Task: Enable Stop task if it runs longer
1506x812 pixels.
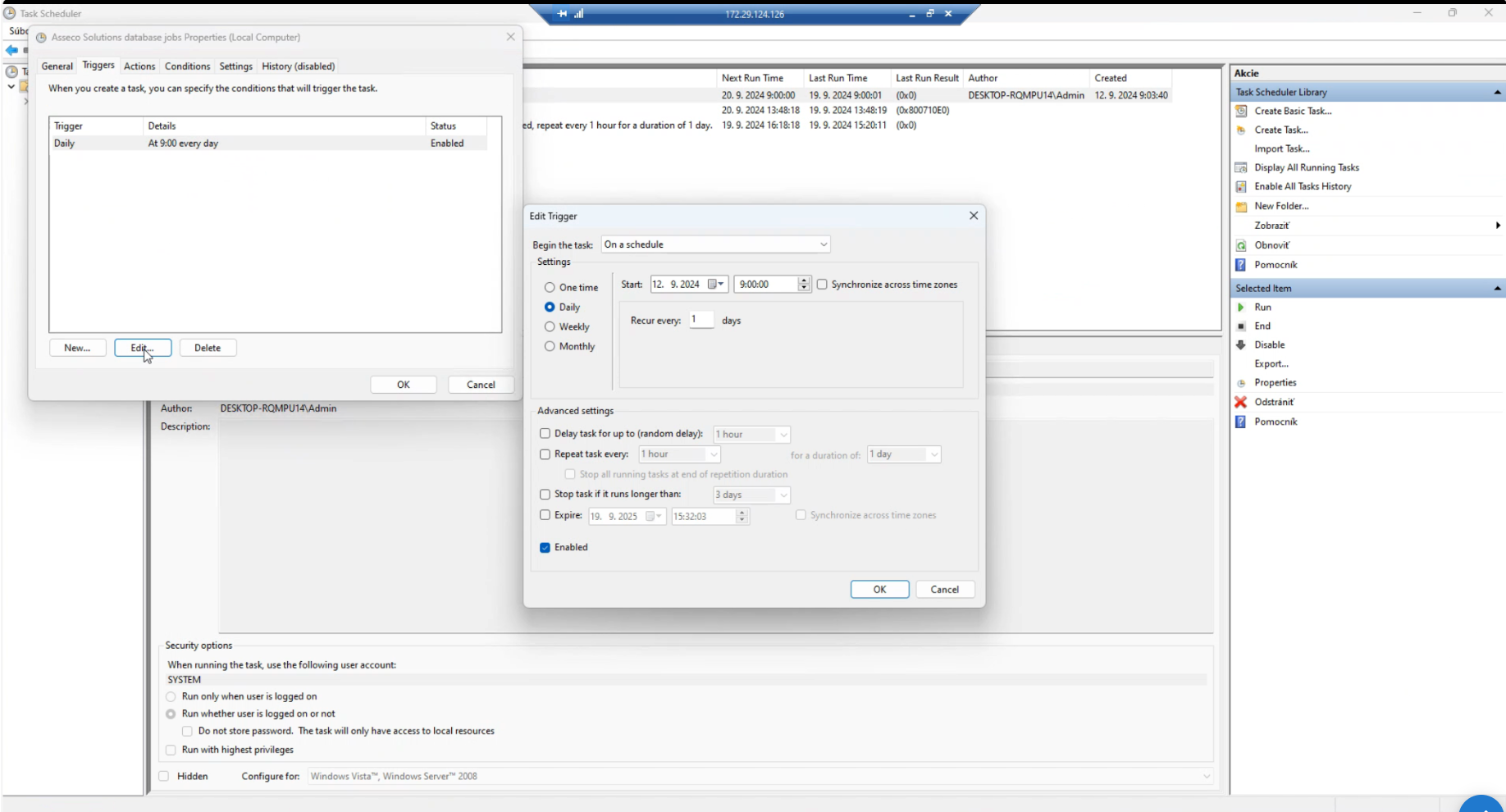Action: click(545, 494)
